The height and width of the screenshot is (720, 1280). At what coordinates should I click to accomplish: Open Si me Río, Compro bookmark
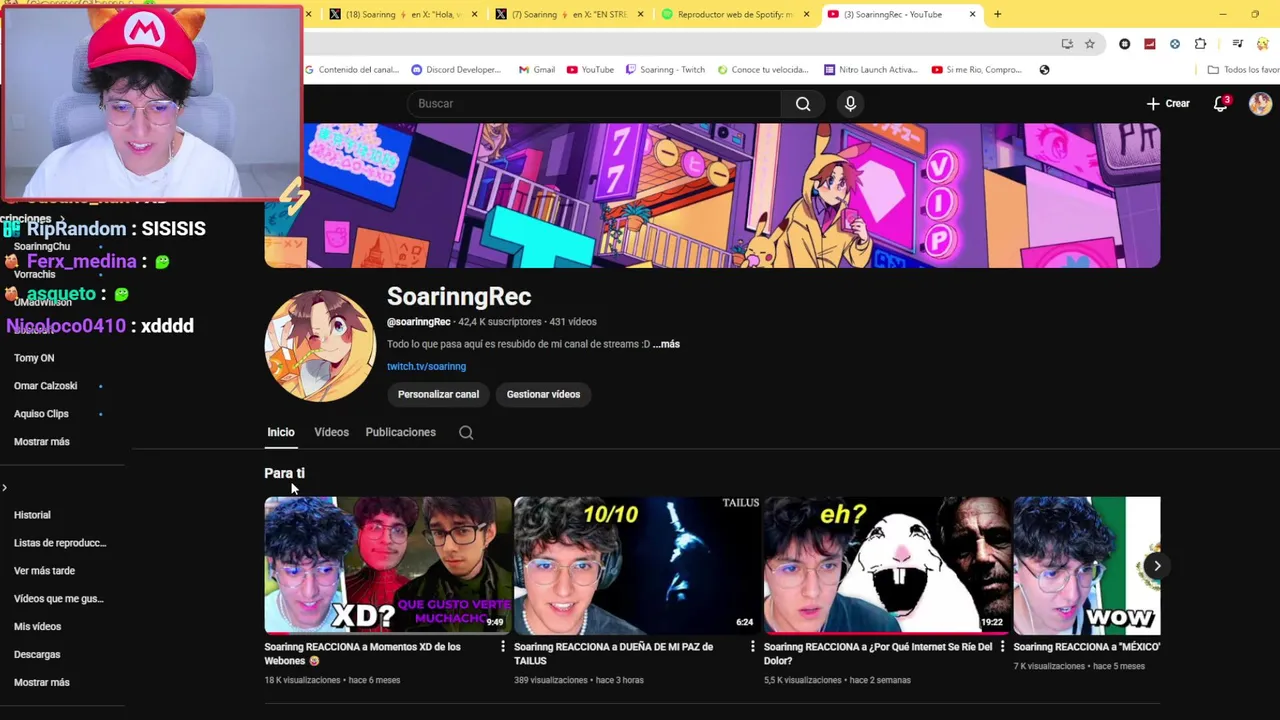coord(977,70)
